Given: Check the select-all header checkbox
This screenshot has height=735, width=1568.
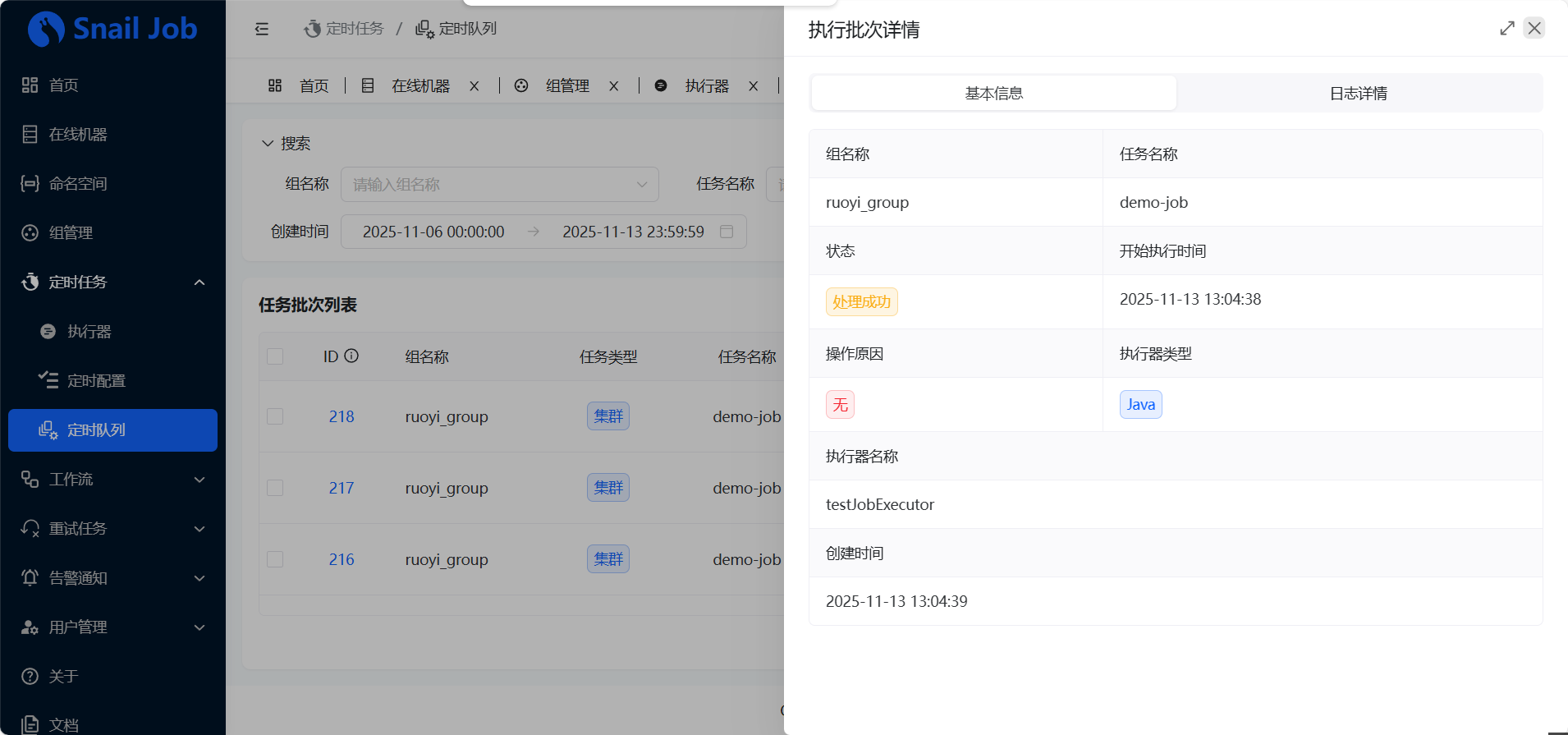Looking at the screenshot, I should pos(275,356).
